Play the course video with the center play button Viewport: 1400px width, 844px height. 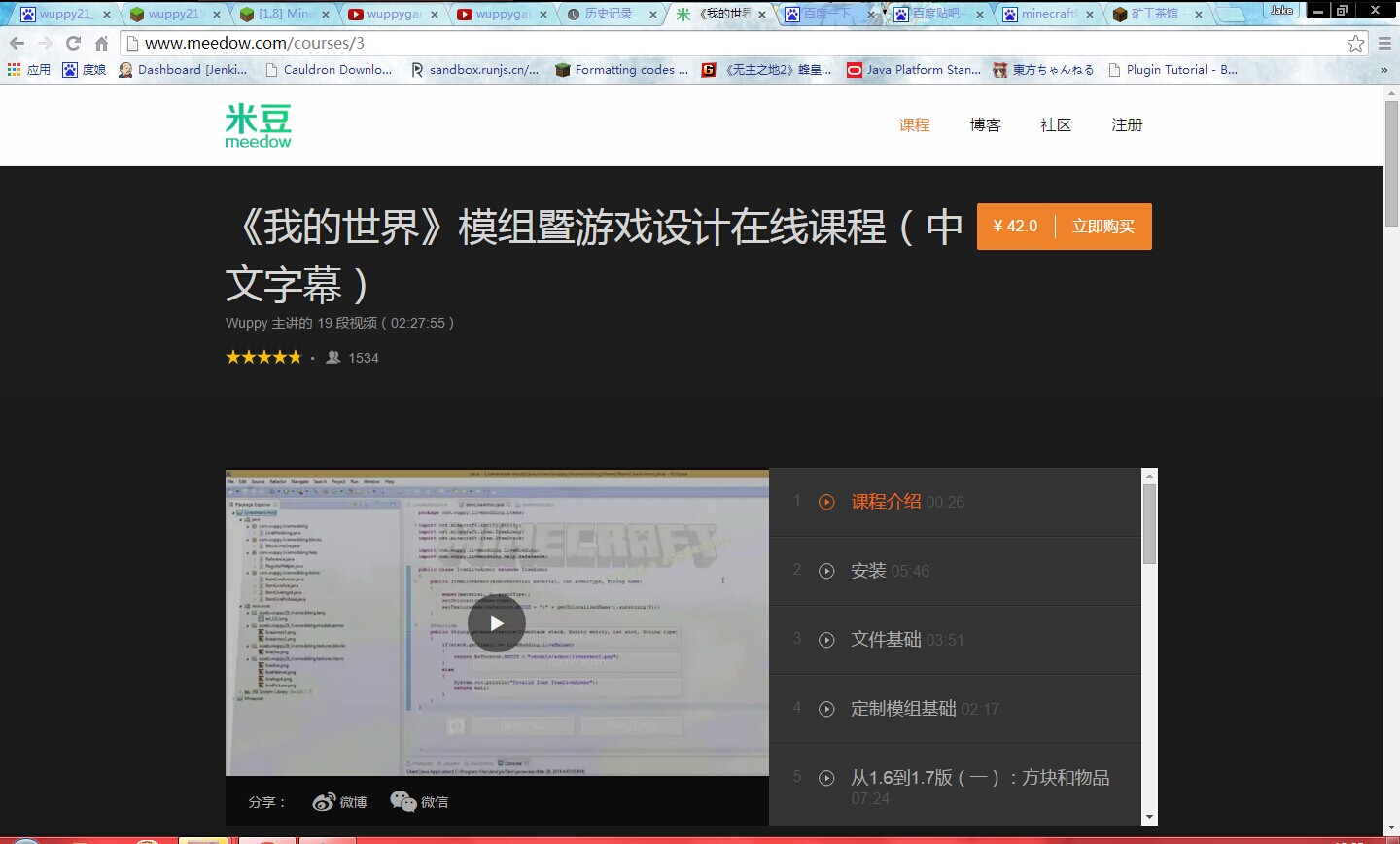(497, 623)
